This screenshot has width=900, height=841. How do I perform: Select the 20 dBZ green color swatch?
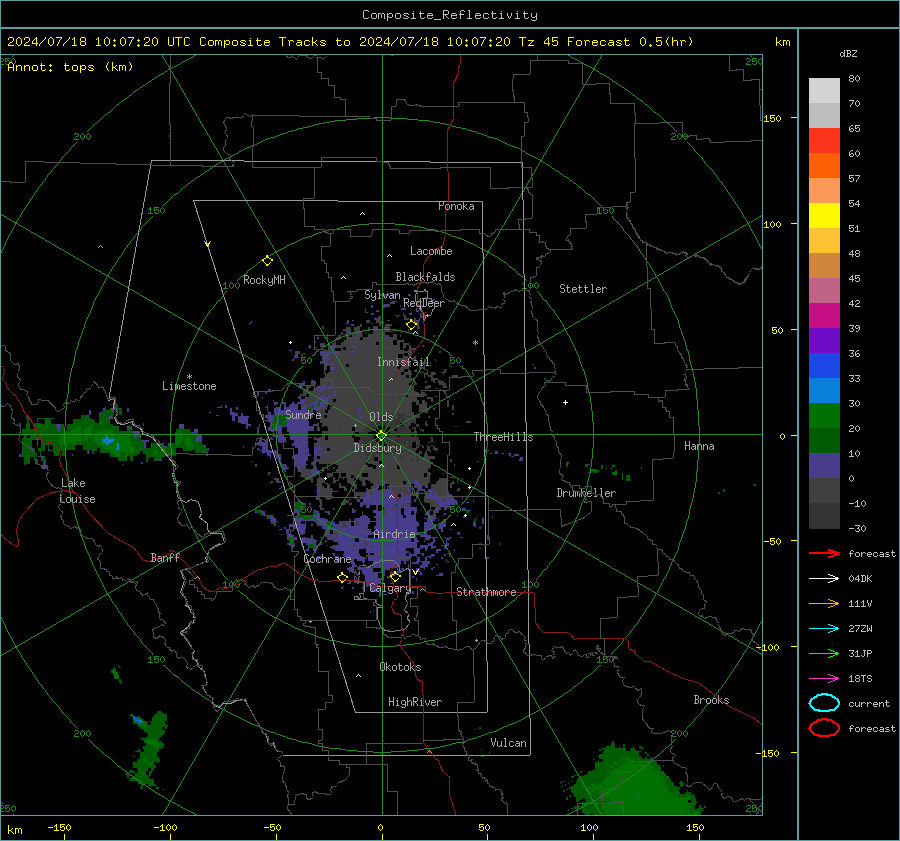point(824,416)
